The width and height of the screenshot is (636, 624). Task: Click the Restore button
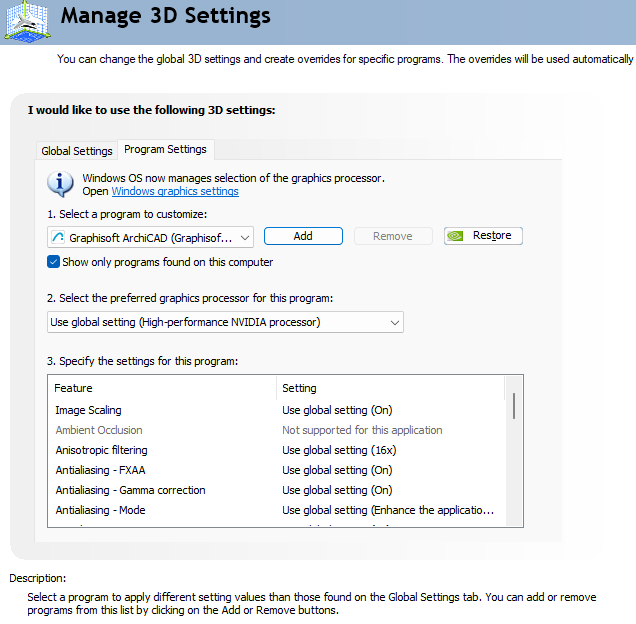483,236
